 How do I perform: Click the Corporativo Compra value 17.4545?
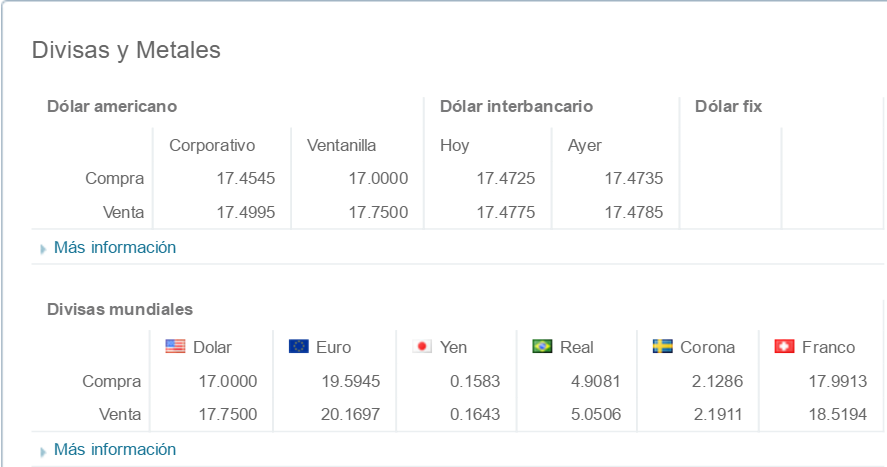246,178
